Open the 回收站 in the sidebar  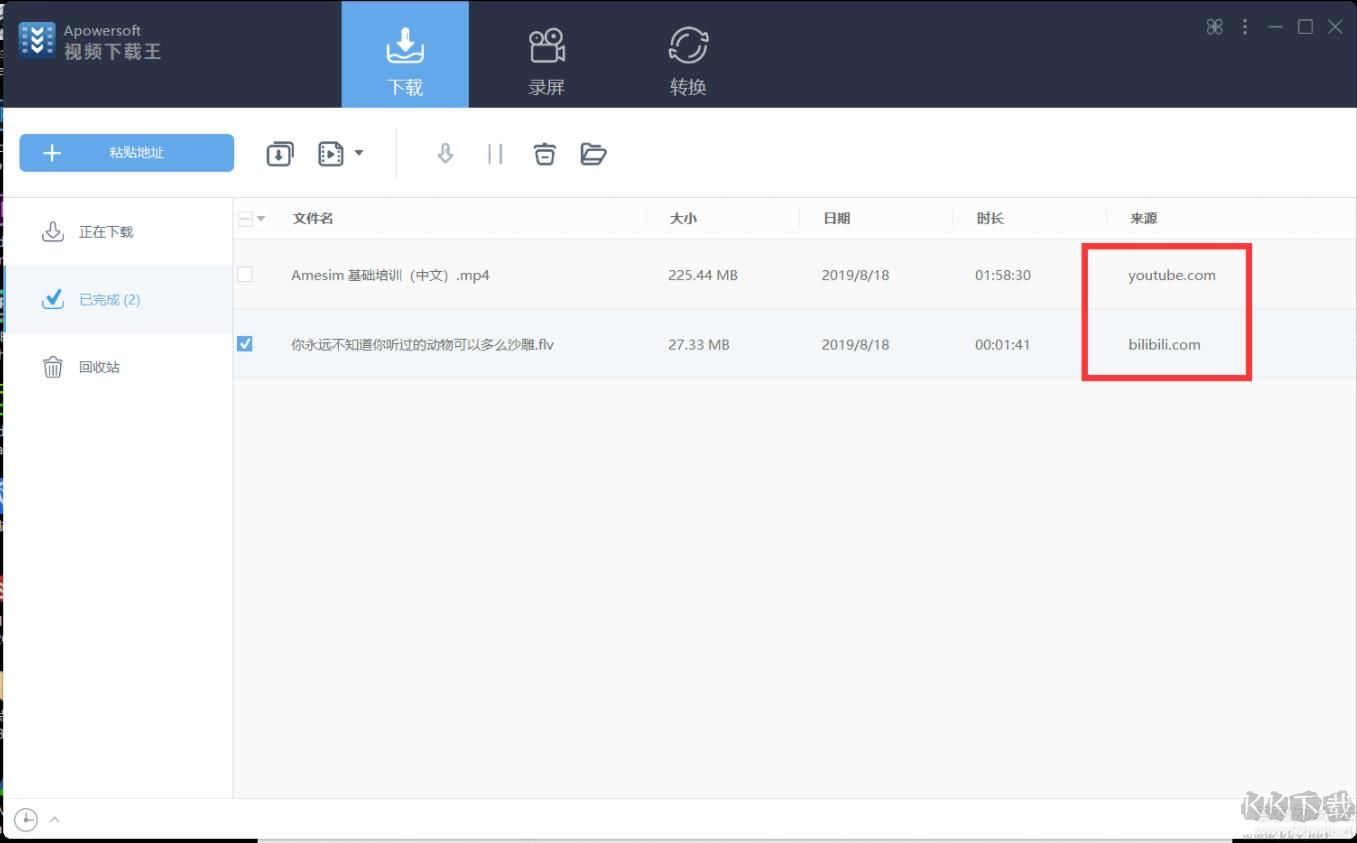[x=118, y=367]
